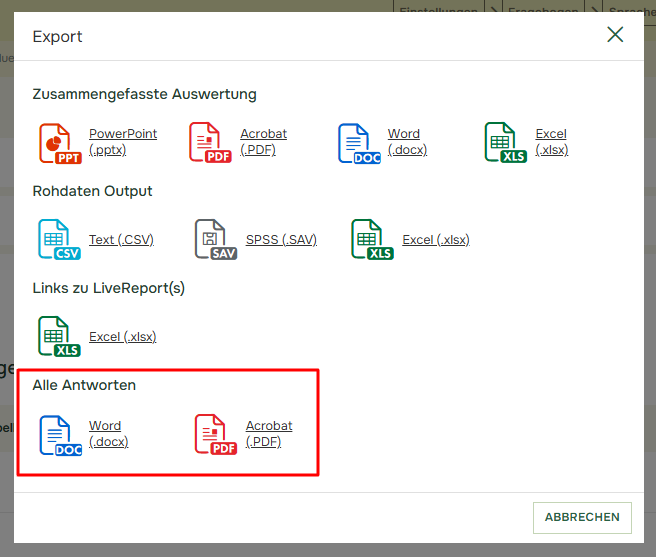Export all answers via Word (.docx) link
The image size is (656, 557).
click(x=108, y=434)
